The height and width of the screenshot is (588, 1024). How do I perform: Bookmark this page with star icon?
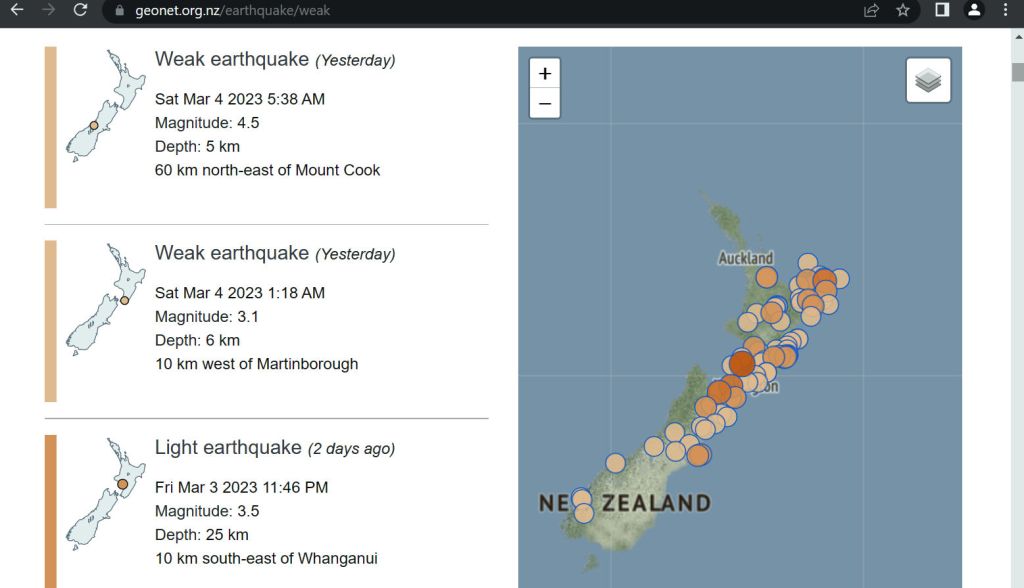(x=903, y=11)
